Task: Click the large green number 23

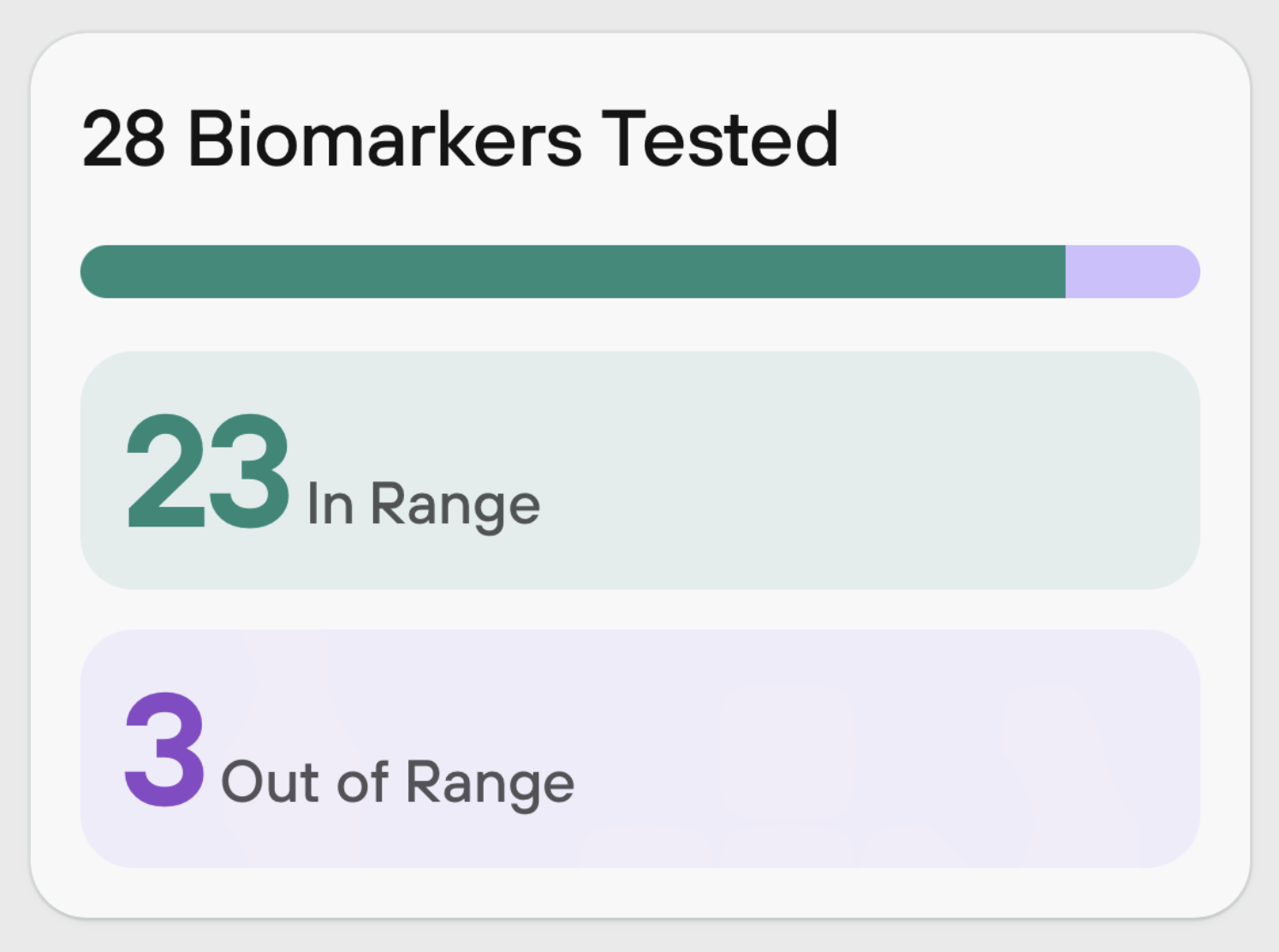Action: (x=208, y=471)
